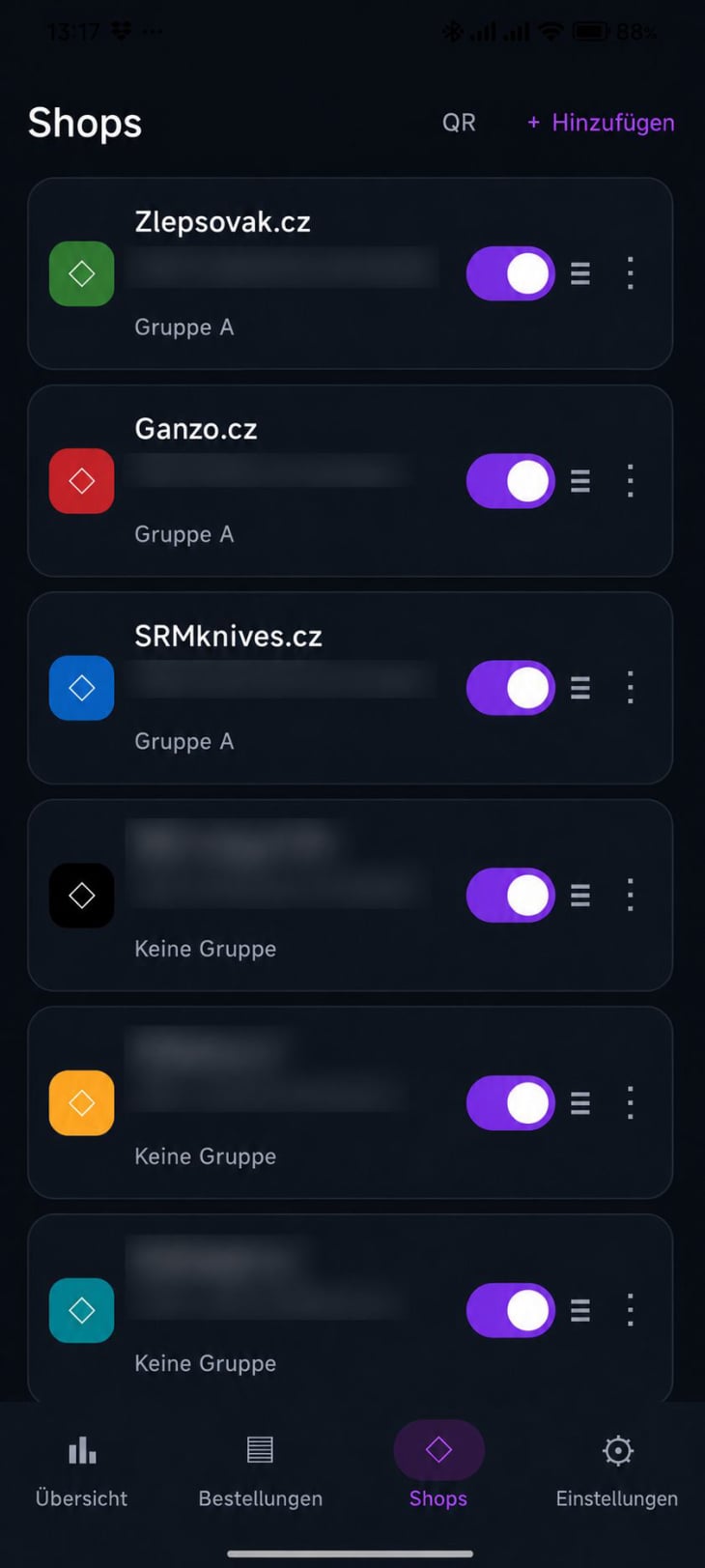Grab the reorder handle for Zlepsovak.cz

click(580, 273)
